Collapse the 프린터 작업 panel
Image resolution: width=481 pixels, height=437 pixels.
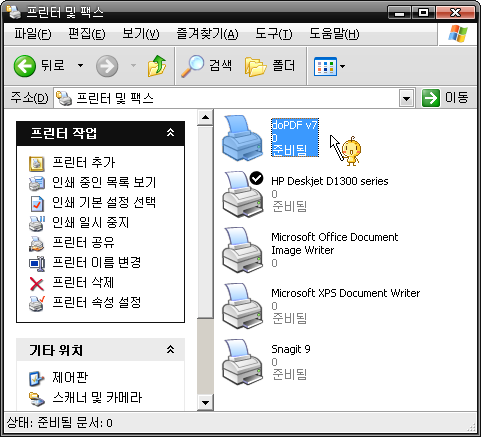[170, 132]
